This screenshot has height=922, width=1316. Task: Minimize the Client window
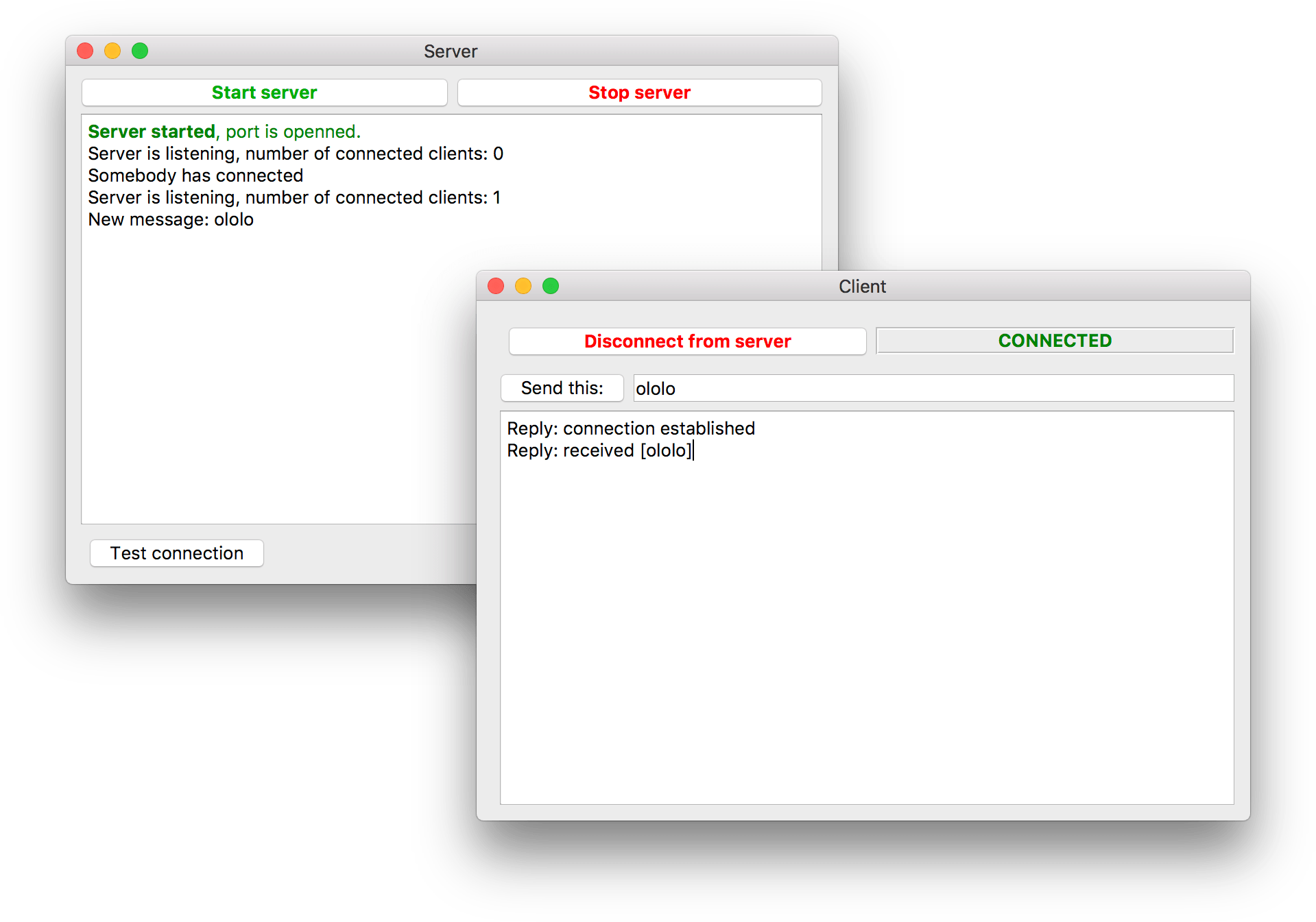click(x=523, y=286)
